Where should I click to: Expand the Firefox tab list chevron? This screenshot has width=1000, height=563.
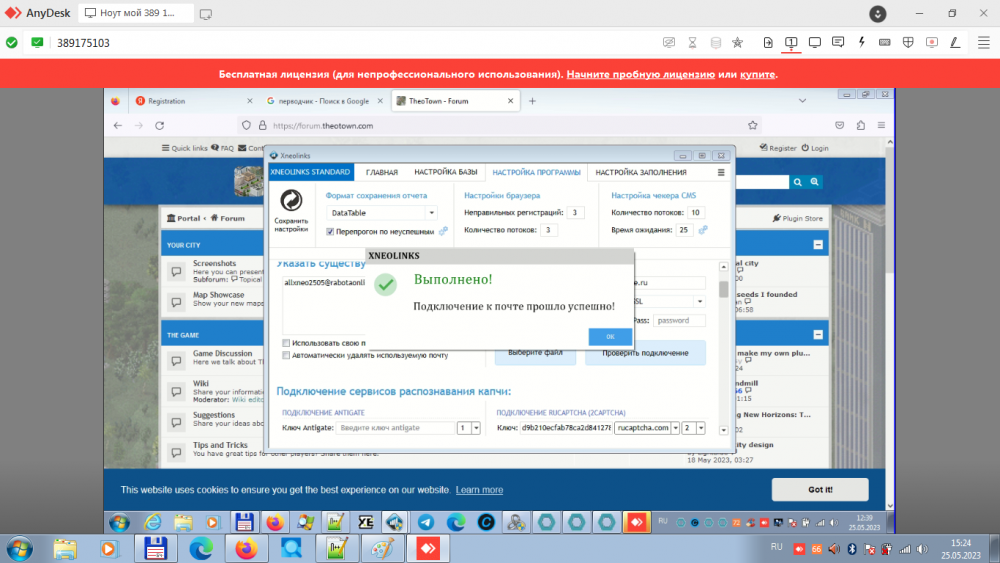pyautogui.click(x=802, y=101)
